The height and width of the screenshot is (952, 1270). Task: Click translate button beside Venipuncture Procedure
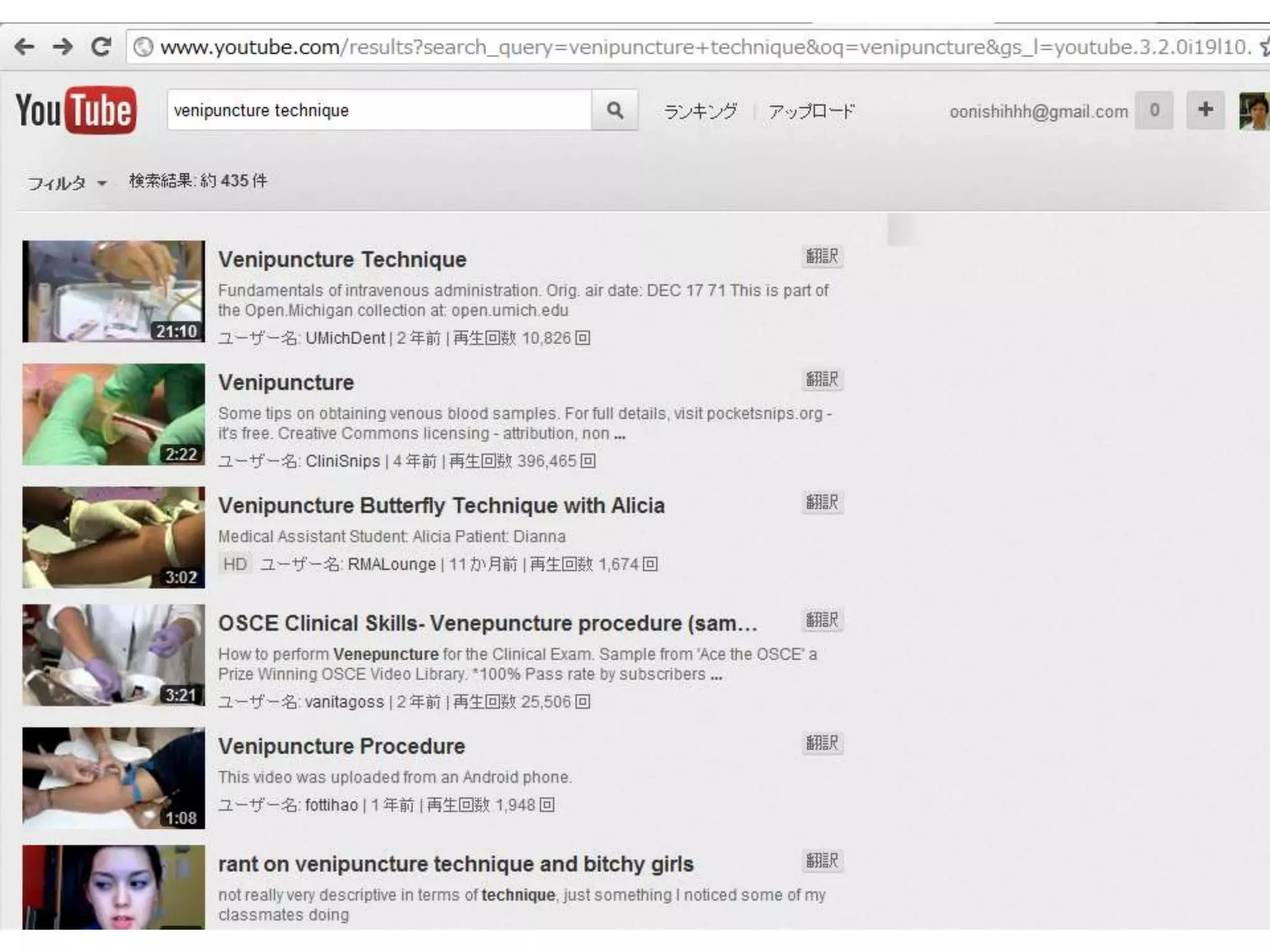coord(822,743)
